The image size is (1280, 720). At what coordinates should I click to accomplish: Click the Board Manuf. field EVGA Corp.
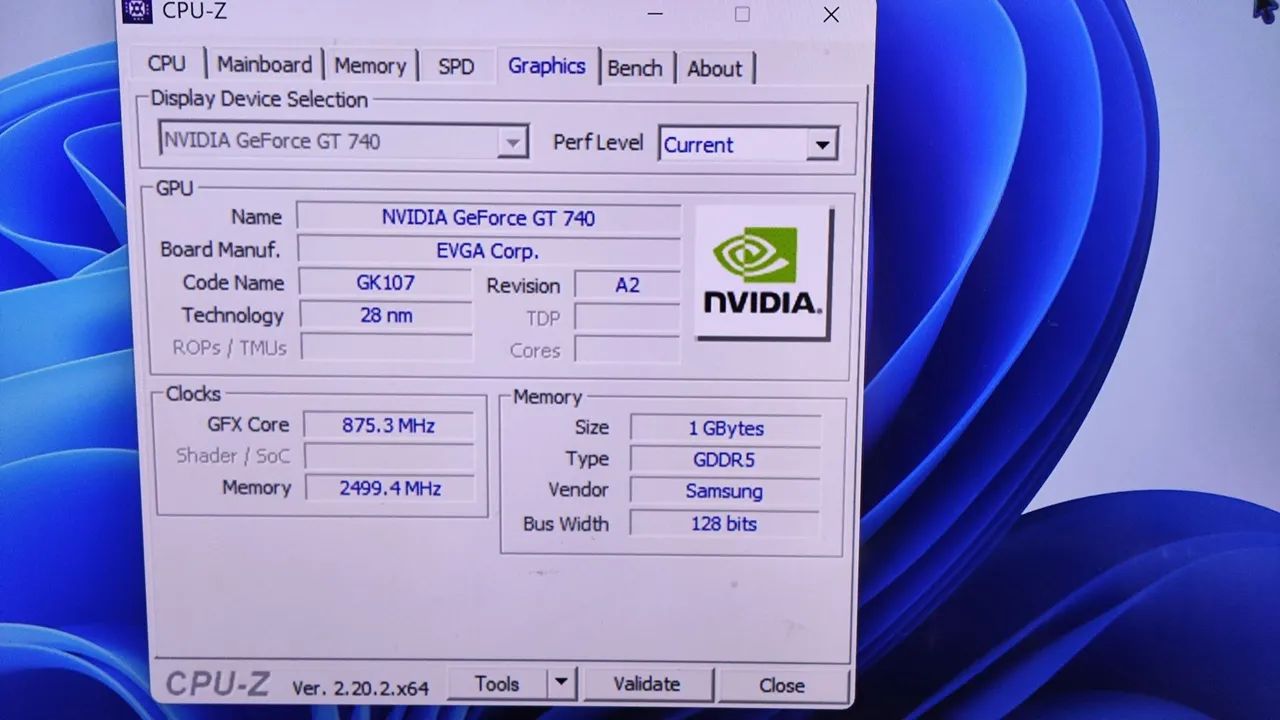coord(488,251)
